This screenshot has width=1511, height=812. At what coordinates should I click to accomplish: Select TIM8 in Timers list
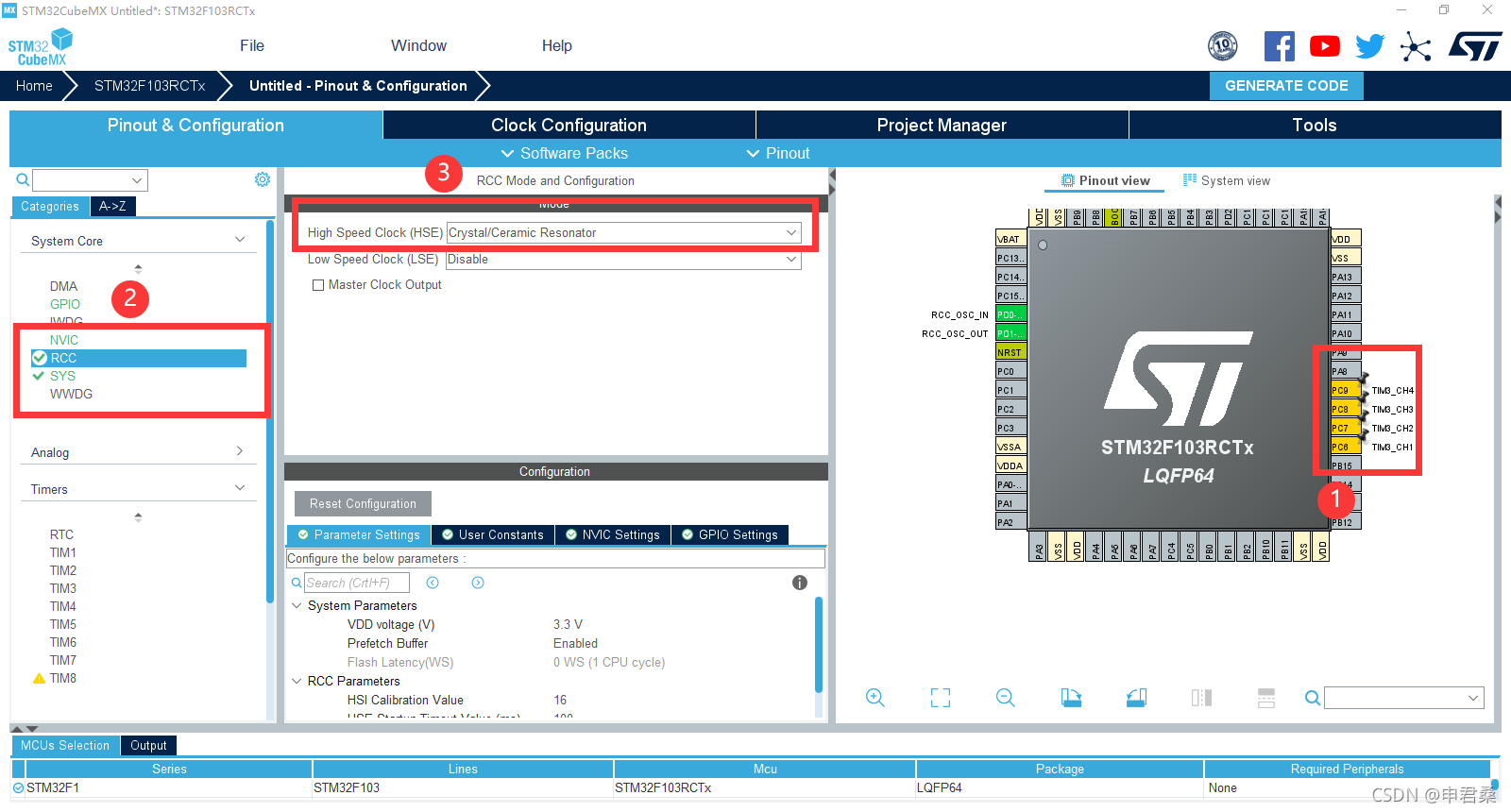click(63, 678)
